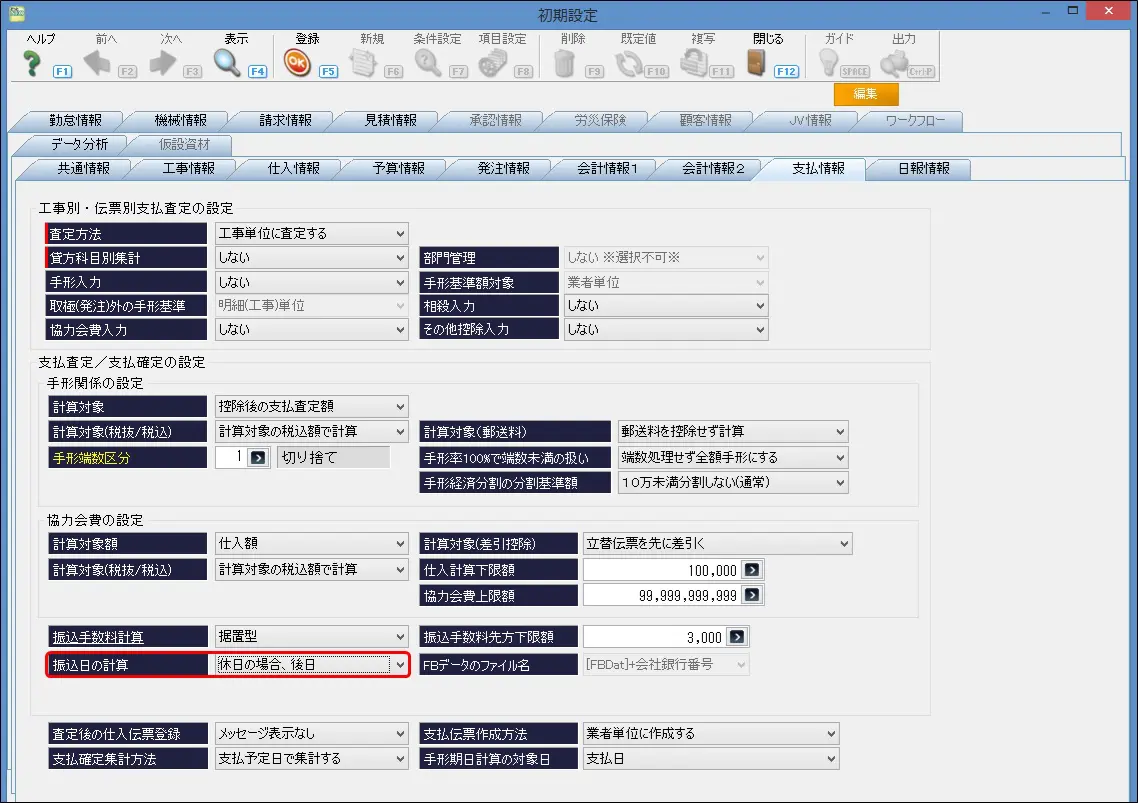The height and width of the screenshot is (803, 1138).
Task: Switch to the 会計情報2 tab
Action: [713, 168]
